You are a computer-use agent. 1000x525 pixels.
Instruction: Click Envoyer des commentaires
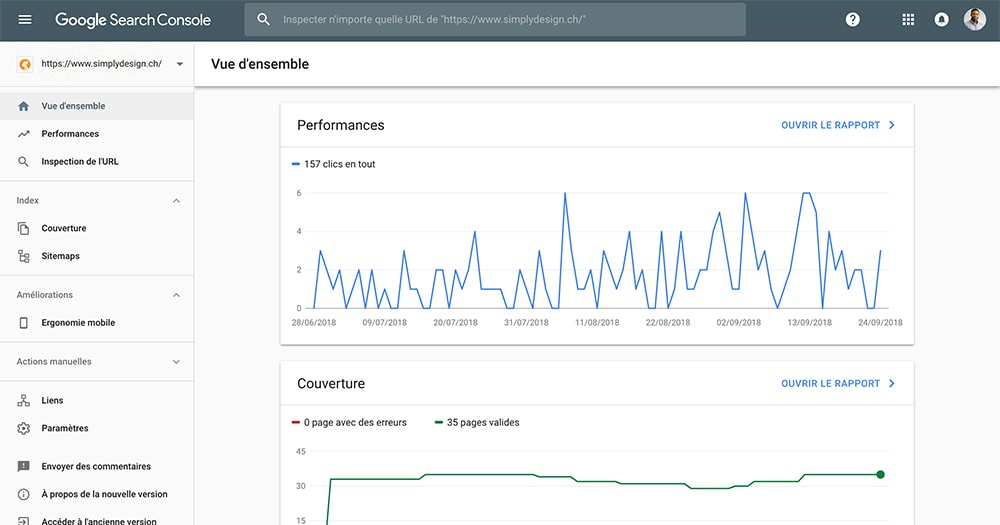click(x=97, y=466)
